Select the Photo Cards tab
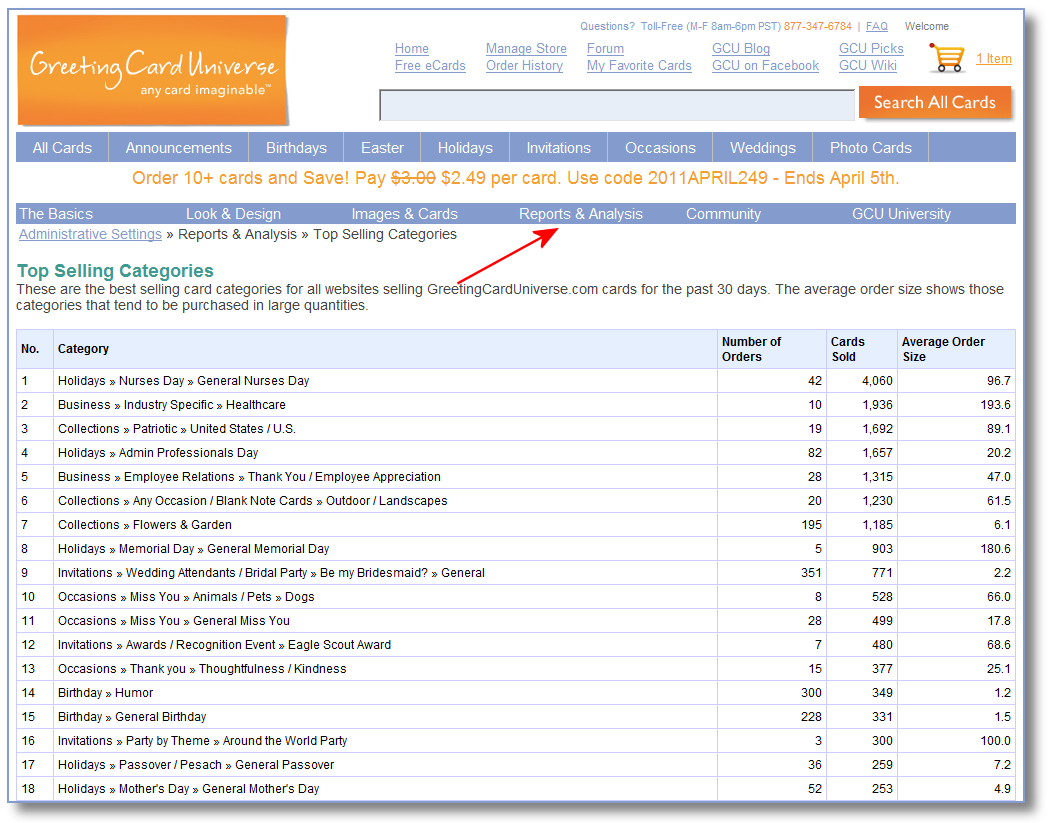Image resolution: width=1053 pixels, height=823 pixels. click(x=871, y=148)
